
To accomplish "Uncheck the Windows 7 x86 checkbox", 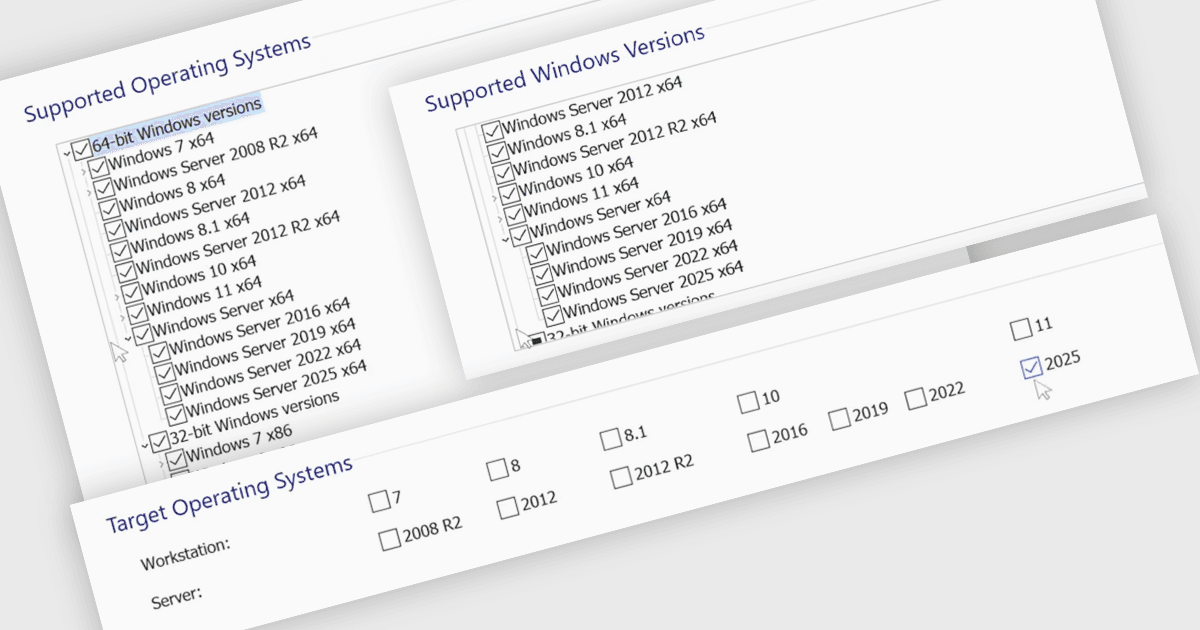I will (176, 459).
